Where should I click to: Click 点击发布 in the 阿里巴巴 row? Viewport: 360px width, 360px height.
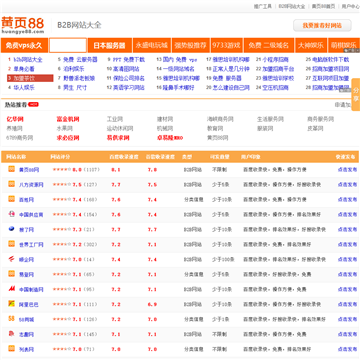tap(347, 305)
